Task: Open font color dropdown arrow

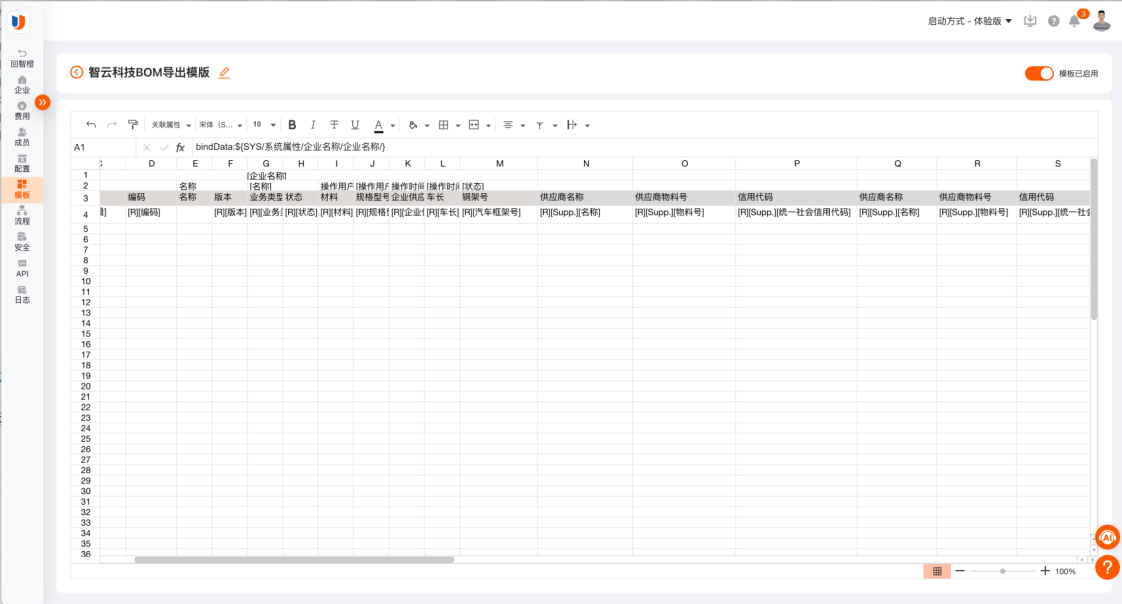Action: (x=393, y=125)
